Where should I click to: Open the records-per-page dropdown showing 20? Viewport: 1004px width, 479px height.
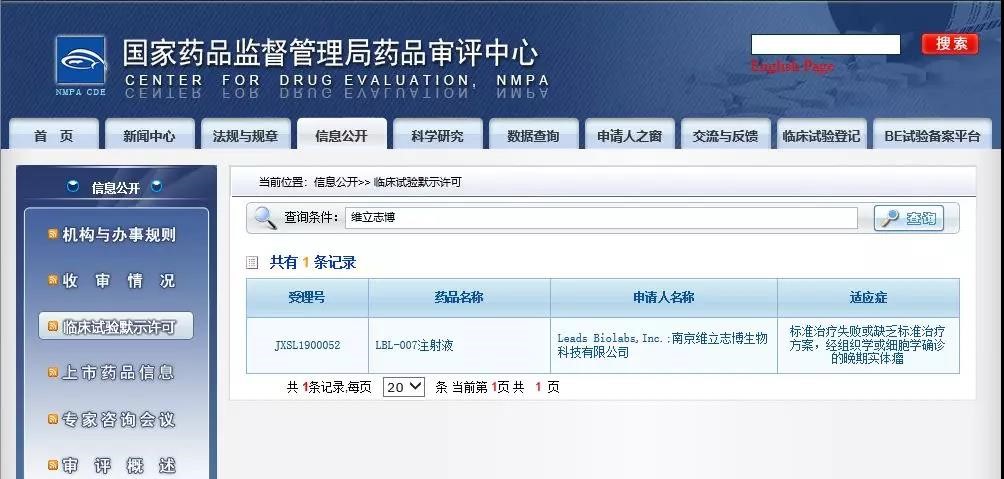click(x=403, y=387)
